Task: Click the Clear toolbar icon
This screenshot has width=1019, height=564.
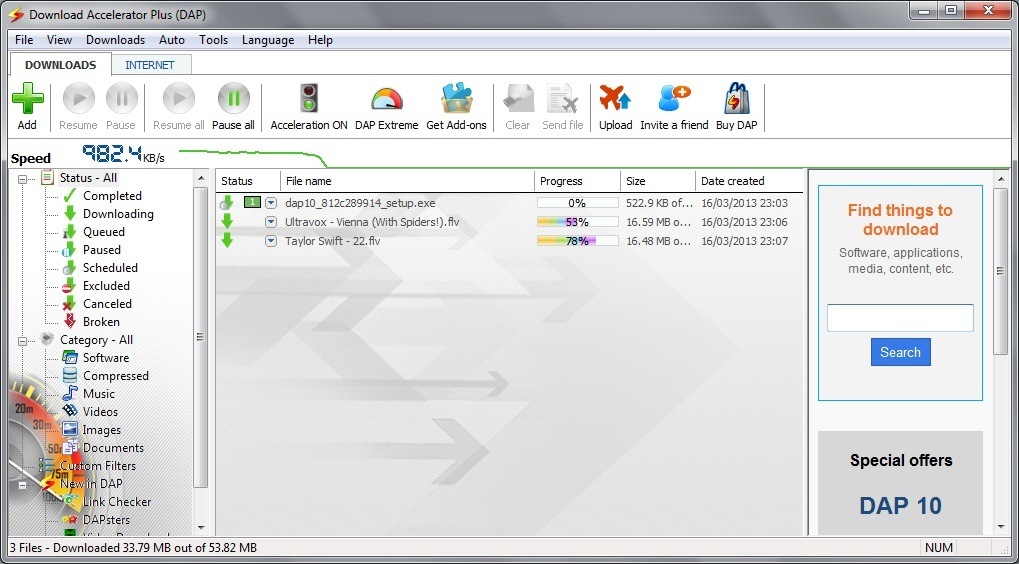Action: 519,99
